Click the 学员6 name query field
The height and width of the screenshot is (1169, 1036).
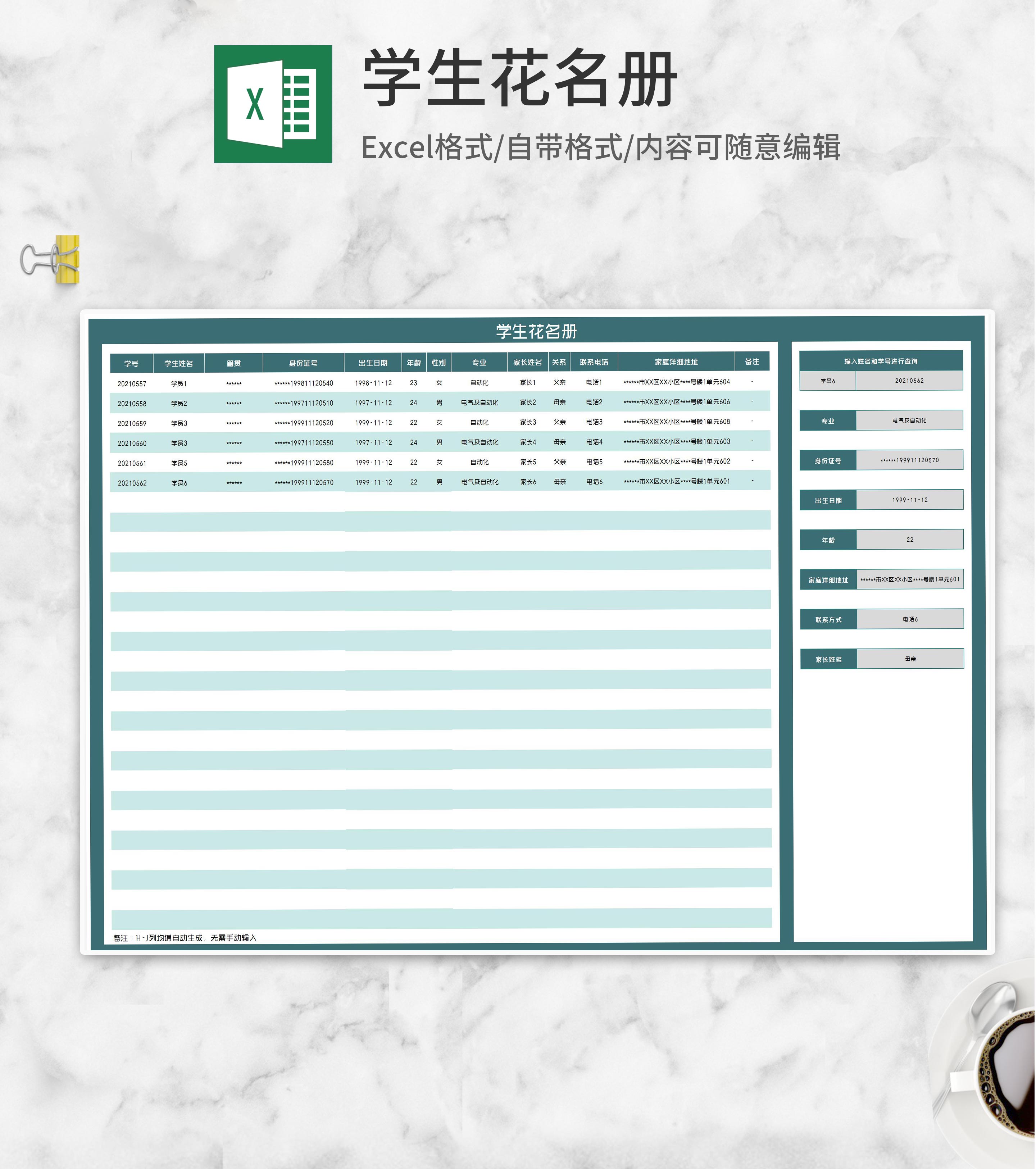point(828,381)
